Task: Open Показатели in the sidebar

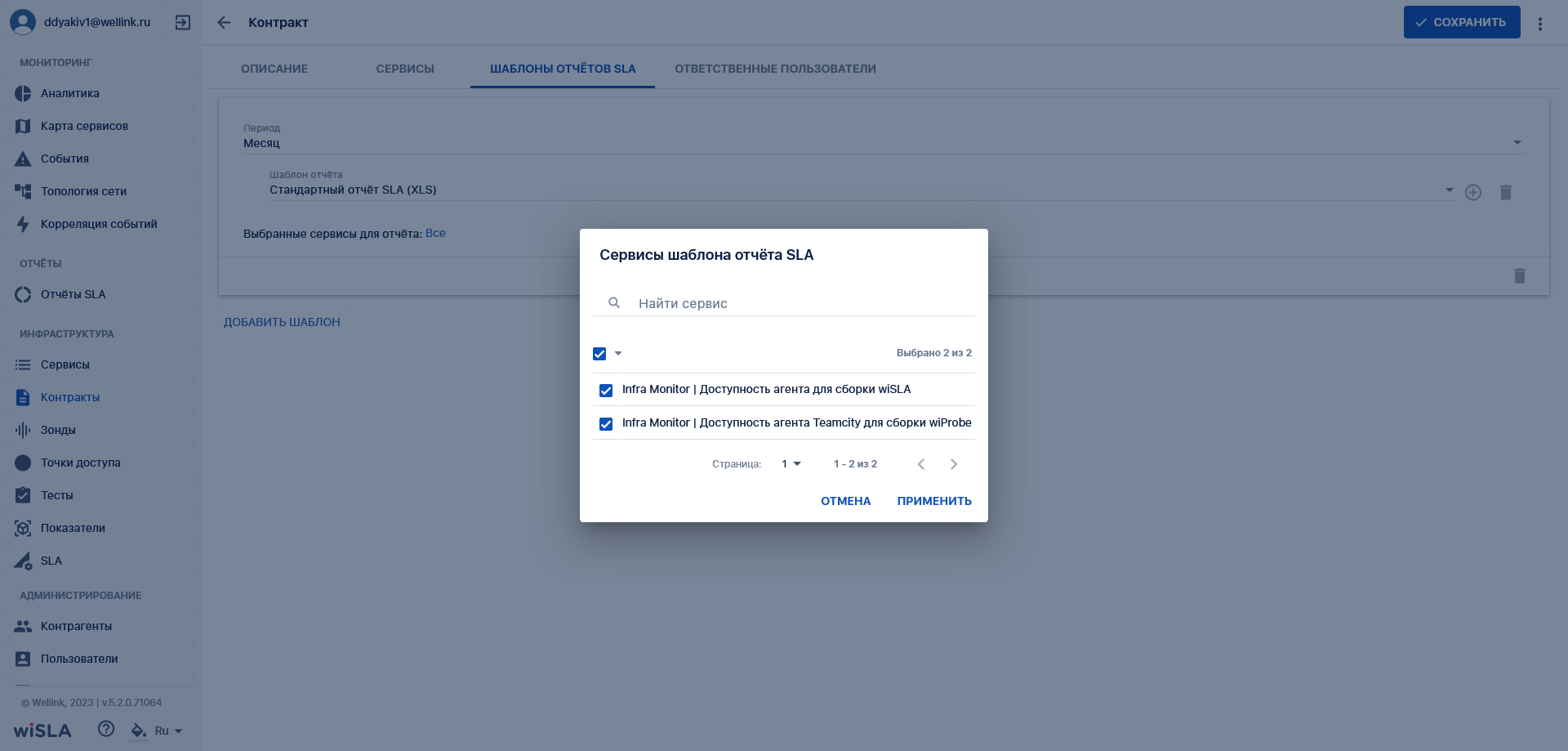Action: point(100,528)
